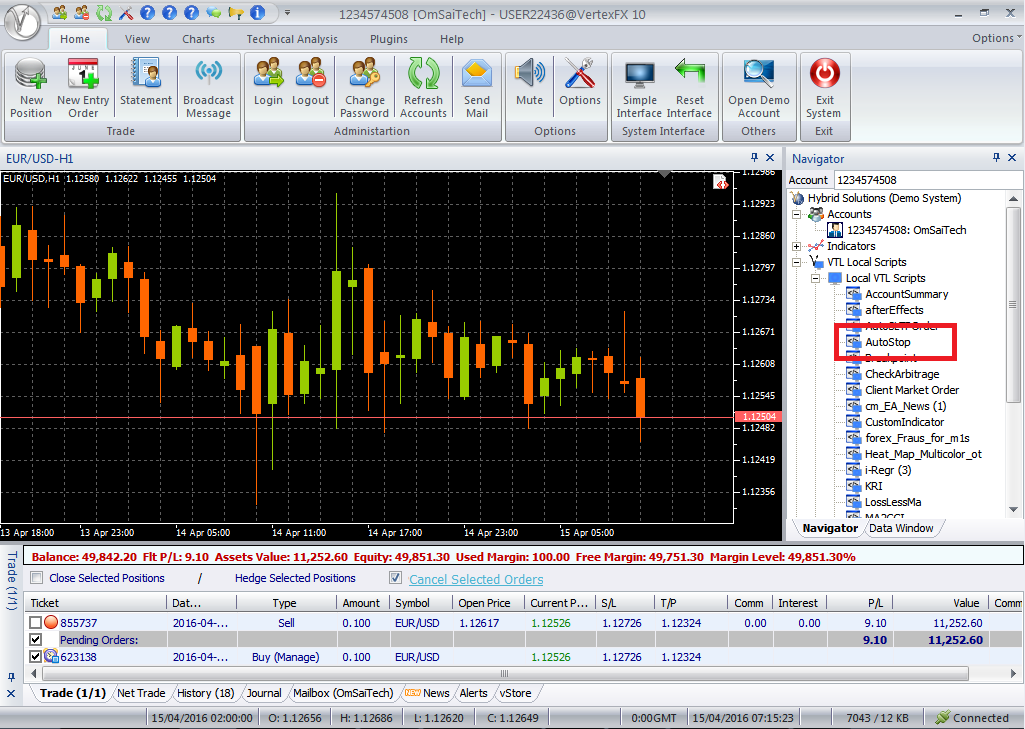Open Send Mail
This screenshot has width=1025, height=729.
477,88
